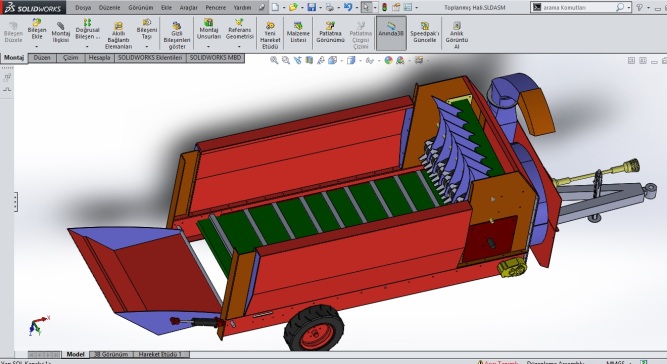
Task: Click the Save icon
Action: pos(312,7)
